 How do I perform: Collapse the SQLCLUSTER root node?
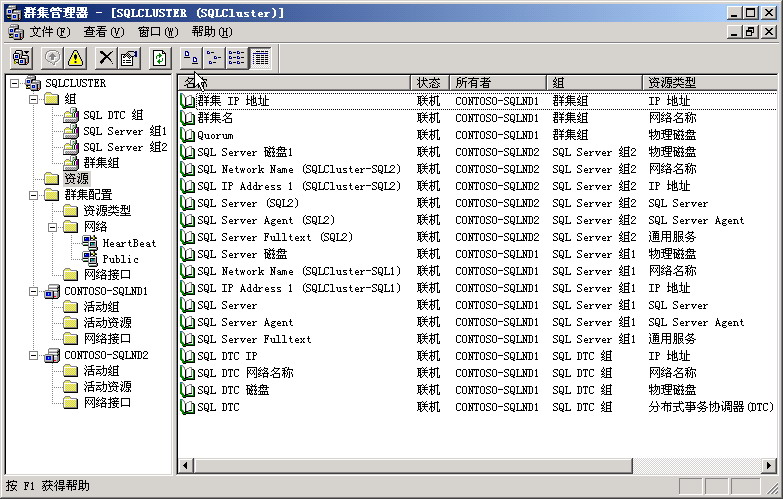coord(14,83)
